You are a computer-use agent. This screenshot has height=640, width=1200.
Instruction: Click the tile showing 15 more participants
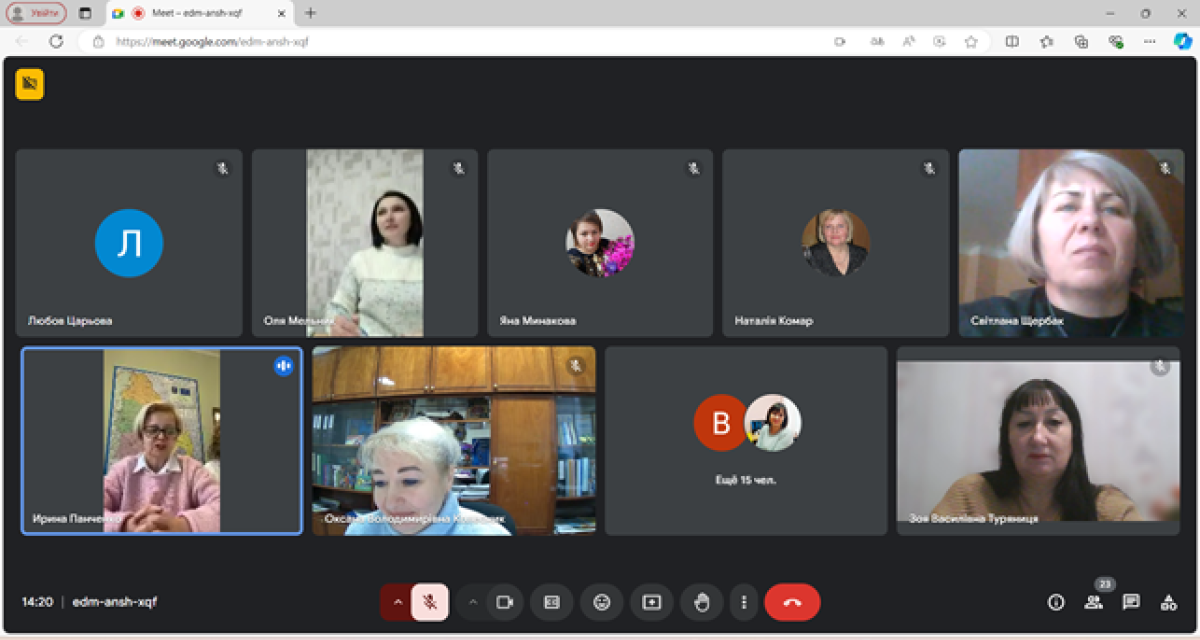point(746,441)
